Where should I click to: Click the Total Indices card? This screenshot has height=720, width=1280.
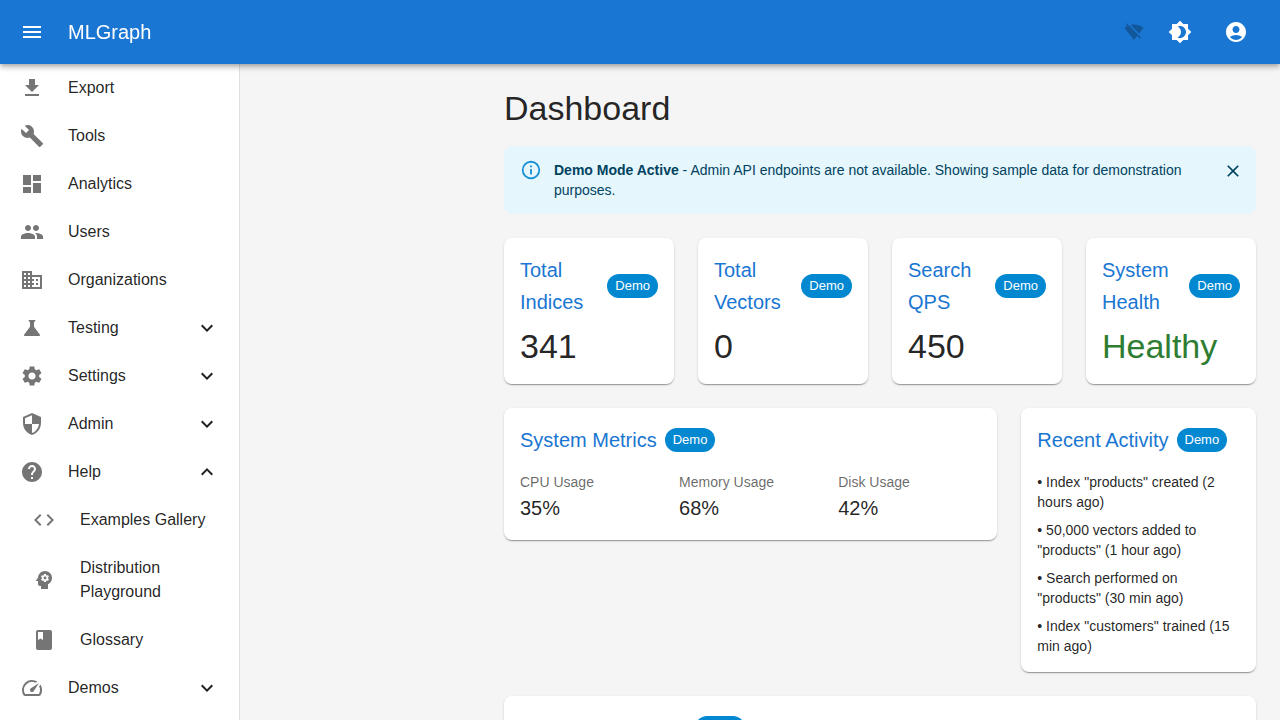click(588, 311)
